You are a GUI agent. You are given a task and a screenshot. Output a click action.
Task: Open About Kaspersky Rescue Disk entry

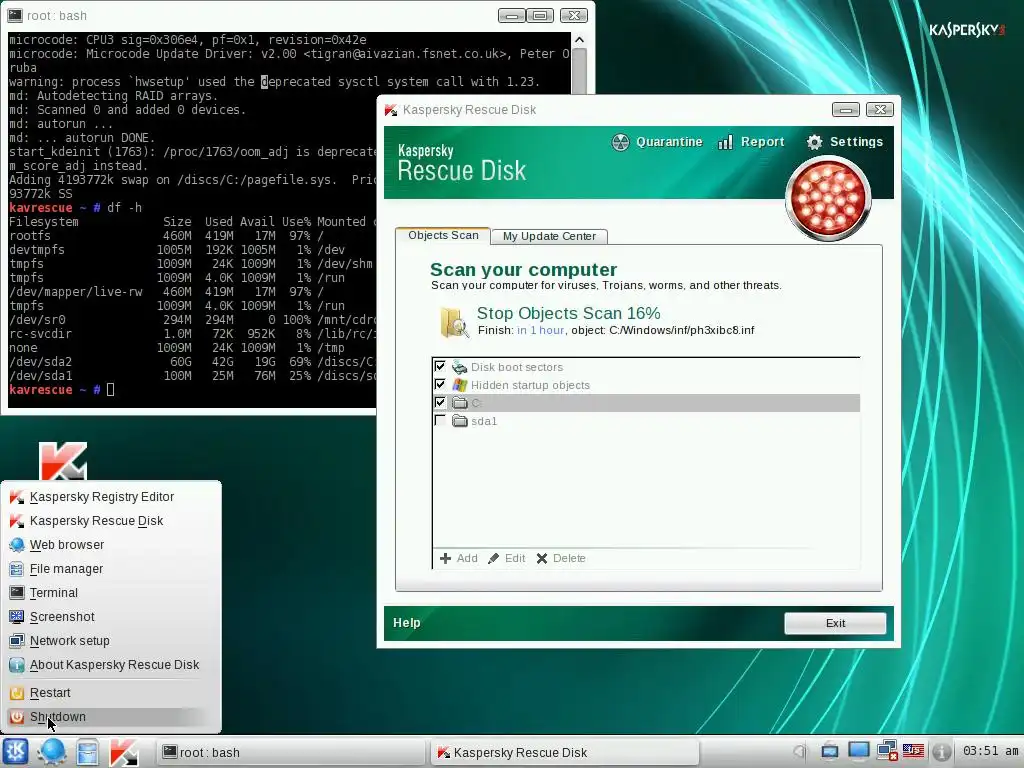coord(114,665)
